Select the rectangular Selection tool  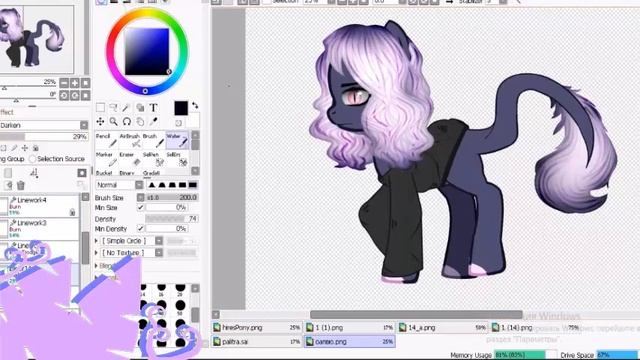coord(100,108)
